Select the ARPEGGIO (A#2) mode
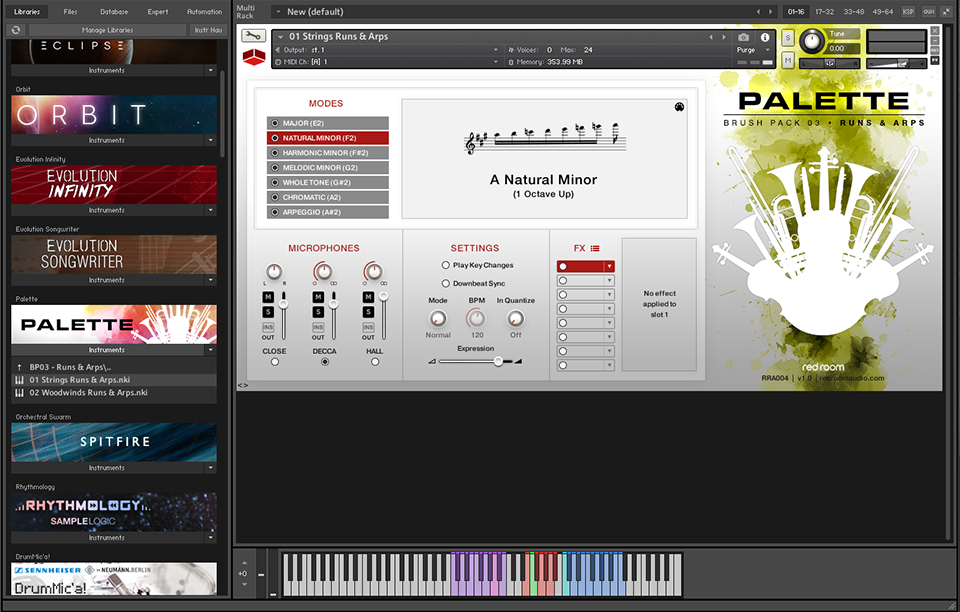This screenshot has width=960, height=612. (x=328, y=212)
